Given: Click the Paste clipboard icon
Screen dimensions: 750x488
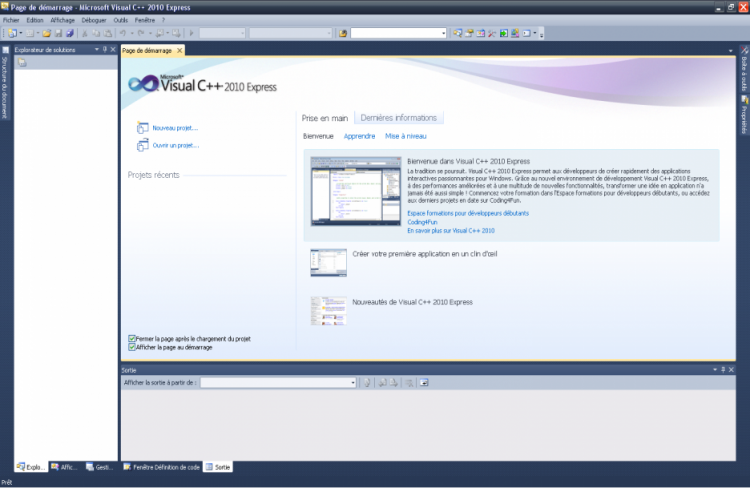Looking at the screenshot, I should (x=108, y=33).
